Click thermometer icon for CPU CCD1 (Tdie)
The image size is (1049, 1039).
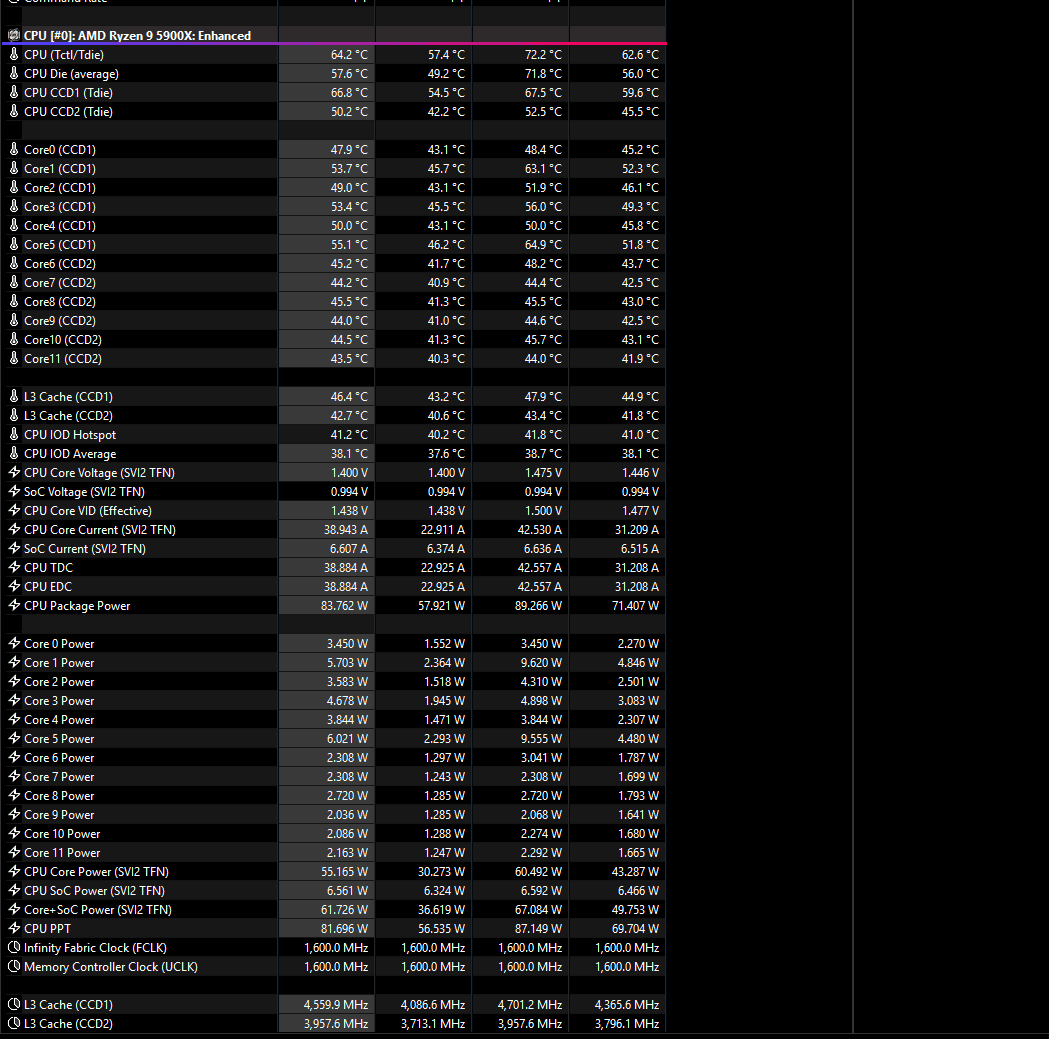[13, 92]
